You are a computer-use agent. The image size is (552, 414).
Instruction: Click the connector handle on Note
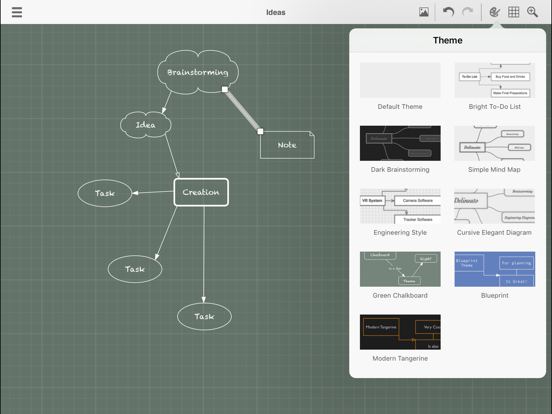[x=260, y=131]
